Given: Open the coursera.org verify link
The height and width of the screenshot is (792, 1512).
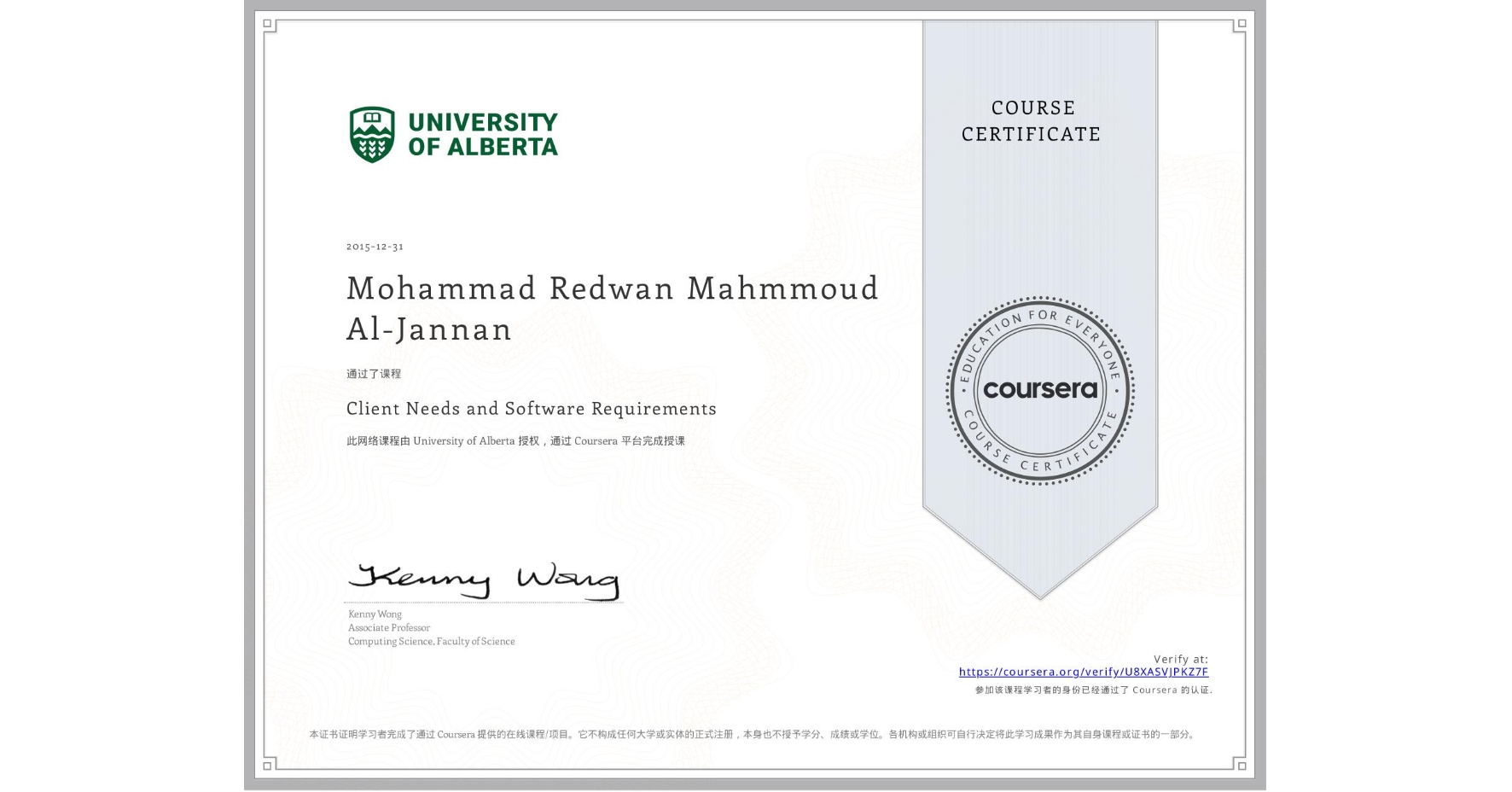Looking at the screenshot, I should [x=1083, y=672].
